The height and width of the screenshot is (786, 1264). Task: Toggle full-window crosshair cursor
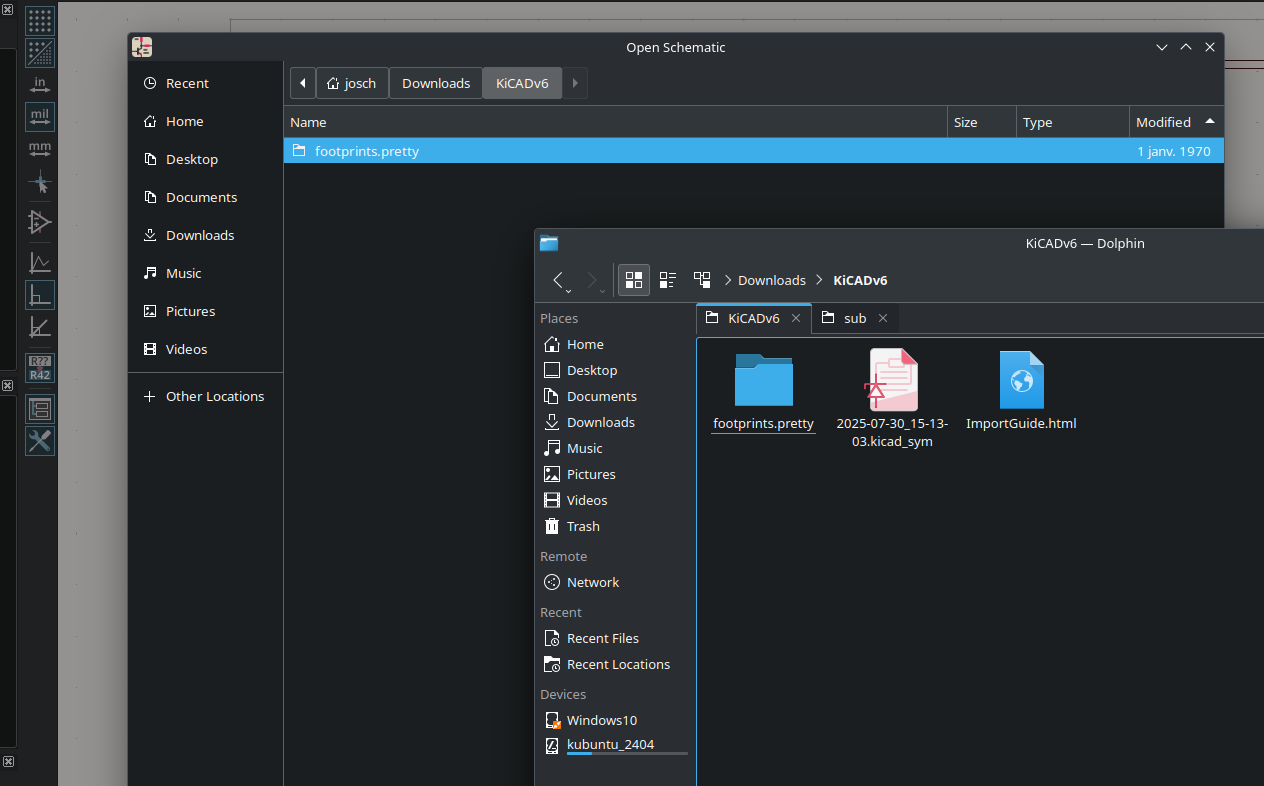[40, 183]
